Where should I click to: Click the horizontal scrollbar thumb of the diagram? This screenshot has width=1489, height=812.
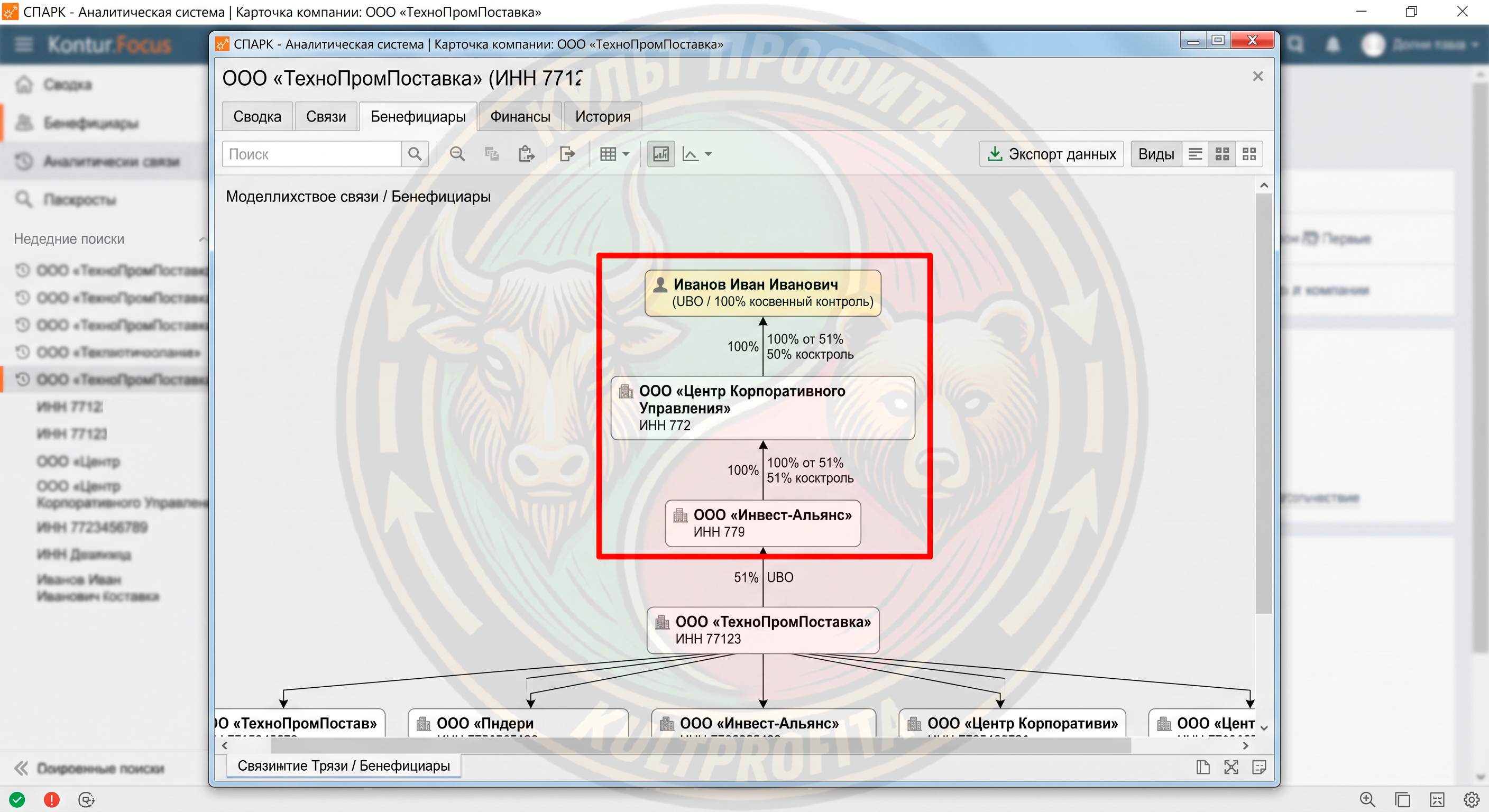point(701,745)
